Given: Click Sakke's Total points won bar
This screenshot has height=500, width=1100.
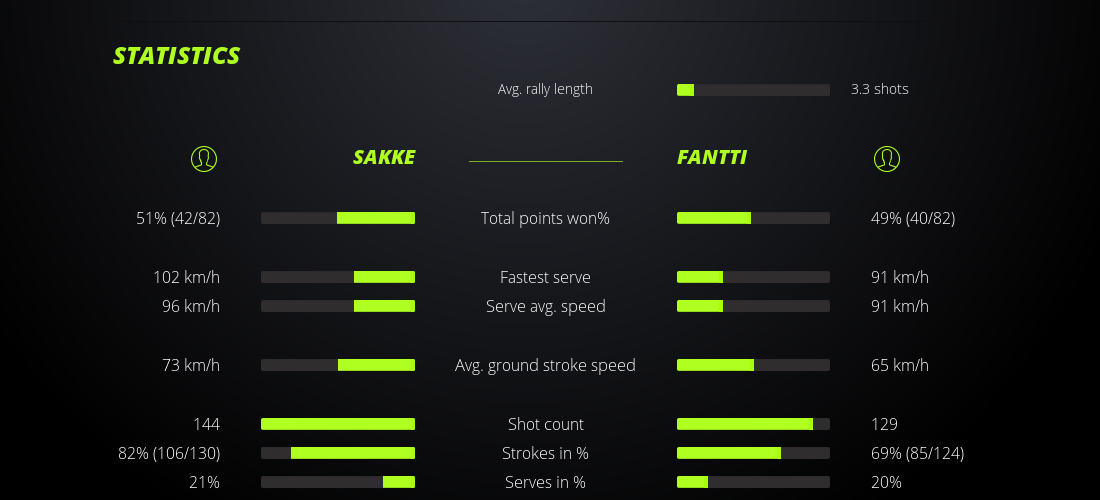Looking at the screenshot, I should [x=338, y=218].
